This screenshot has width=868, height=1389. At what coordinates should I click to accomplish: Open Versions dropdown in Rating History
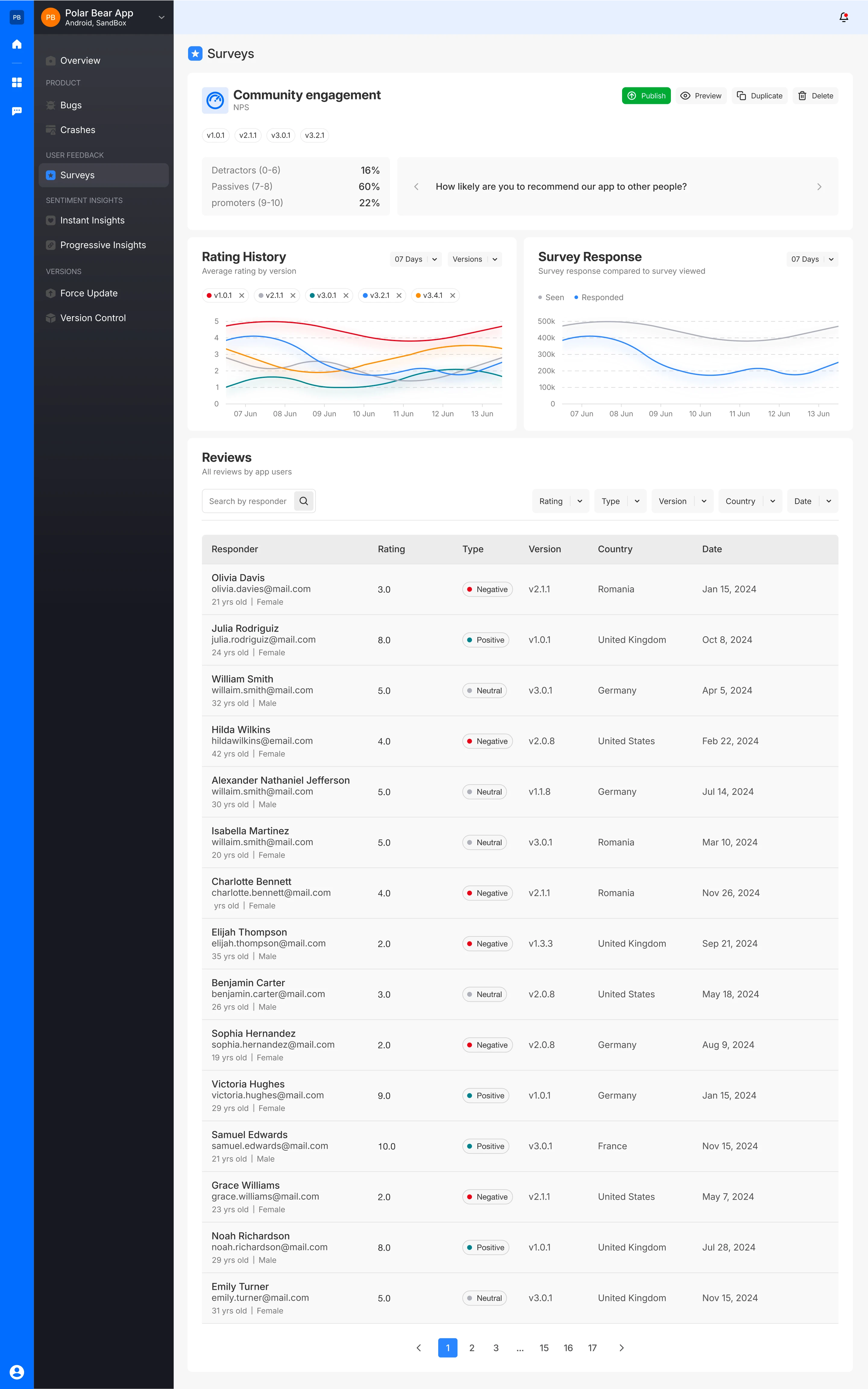coord(475,259)
